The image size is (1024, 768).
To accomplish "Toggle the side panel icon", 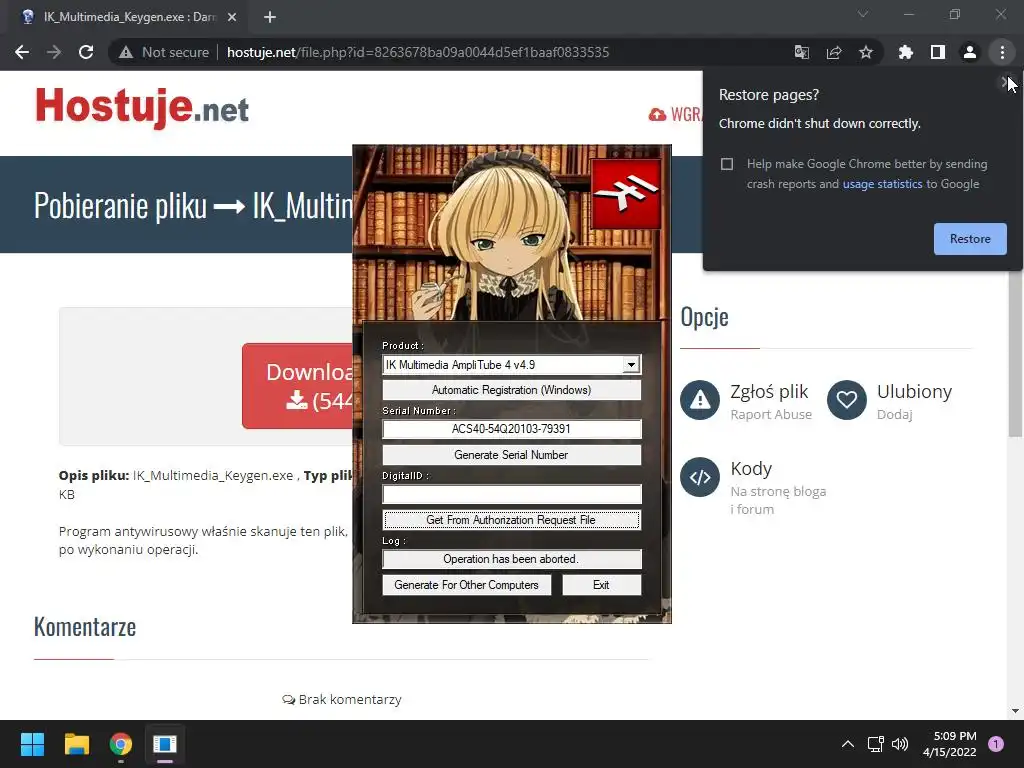I will [938, 52].
